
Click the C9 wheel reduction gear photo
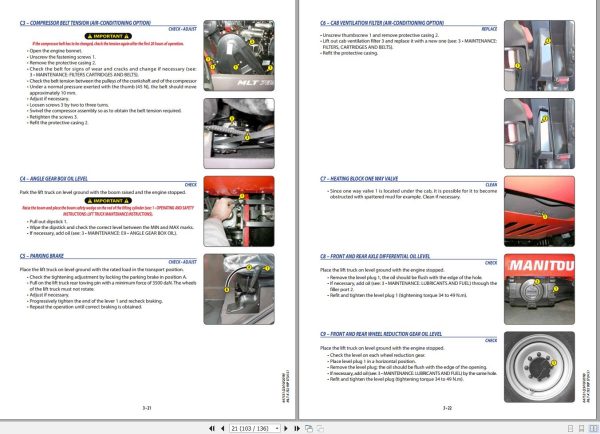(539, 367)
